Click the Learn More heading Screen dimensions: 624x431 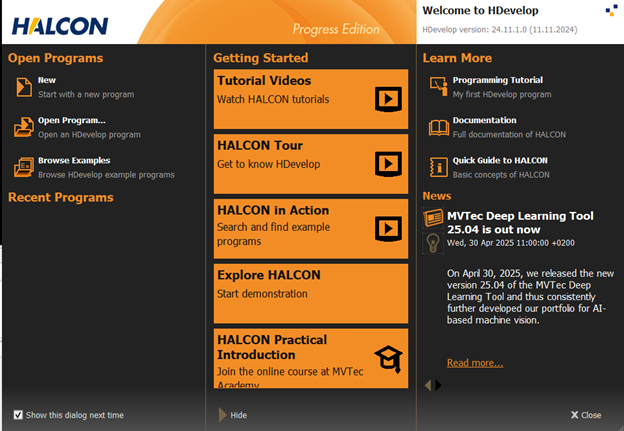point(457,58)
